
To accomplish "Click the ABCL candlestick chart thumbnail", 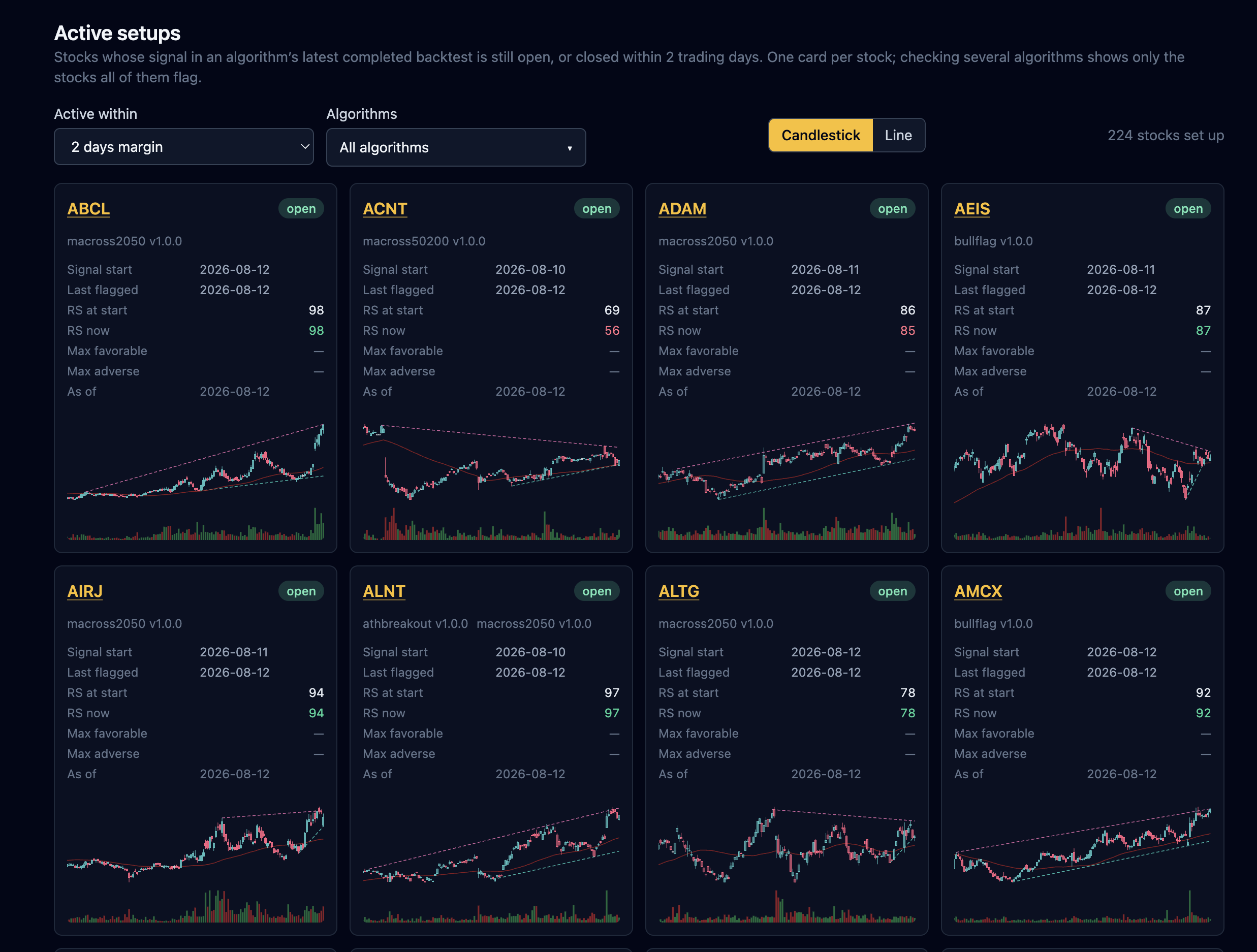I will coord(196,481).
